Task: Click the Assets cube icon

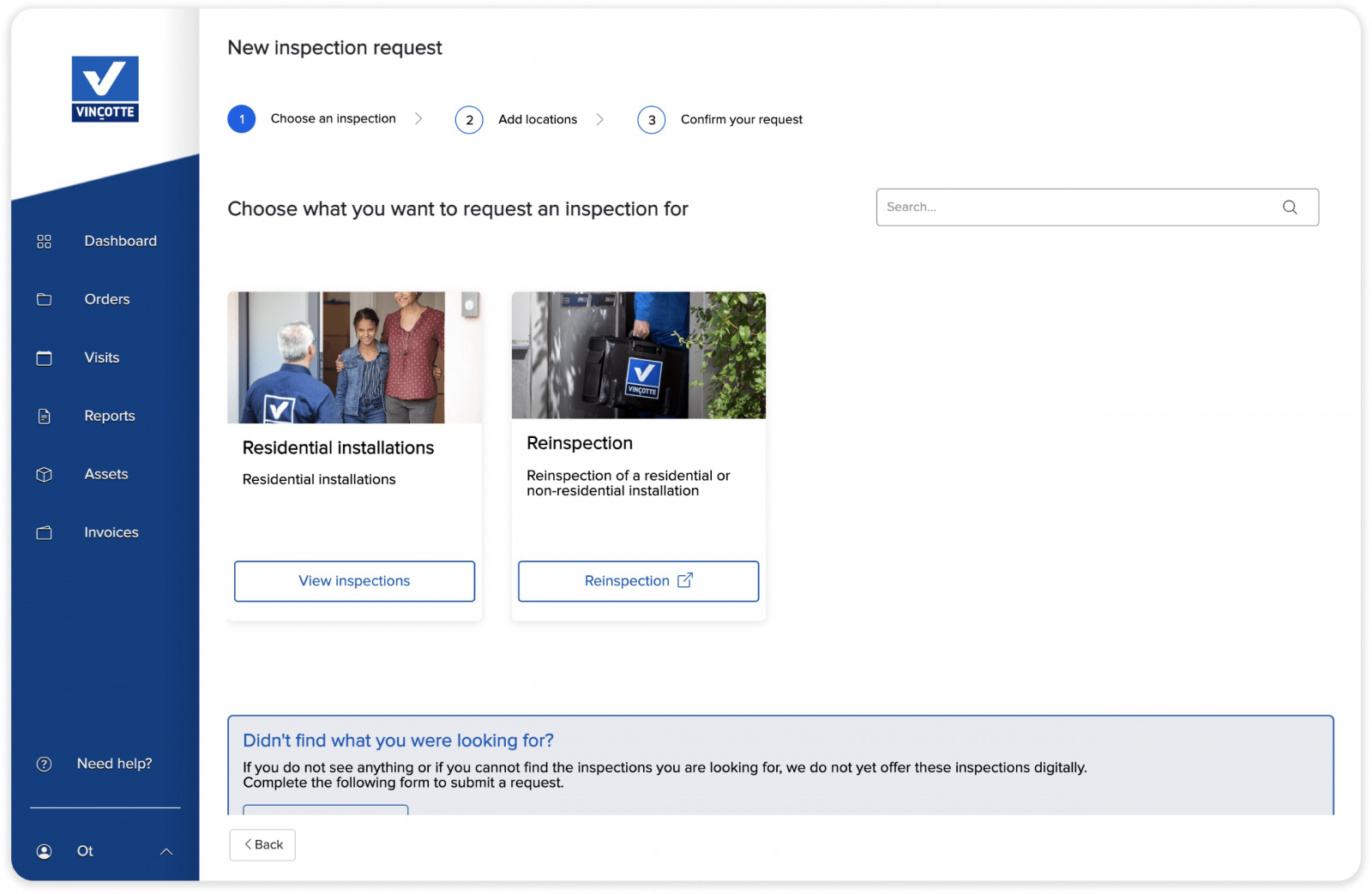Action: 44,473
